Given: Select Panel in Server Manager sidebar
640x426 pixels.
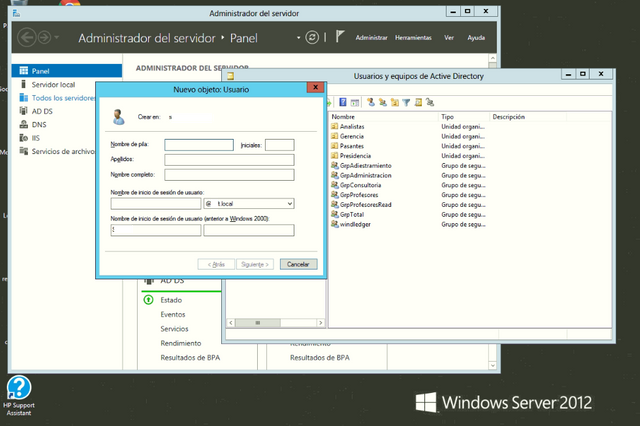Looking at the screenshot, I should [67, 71].
